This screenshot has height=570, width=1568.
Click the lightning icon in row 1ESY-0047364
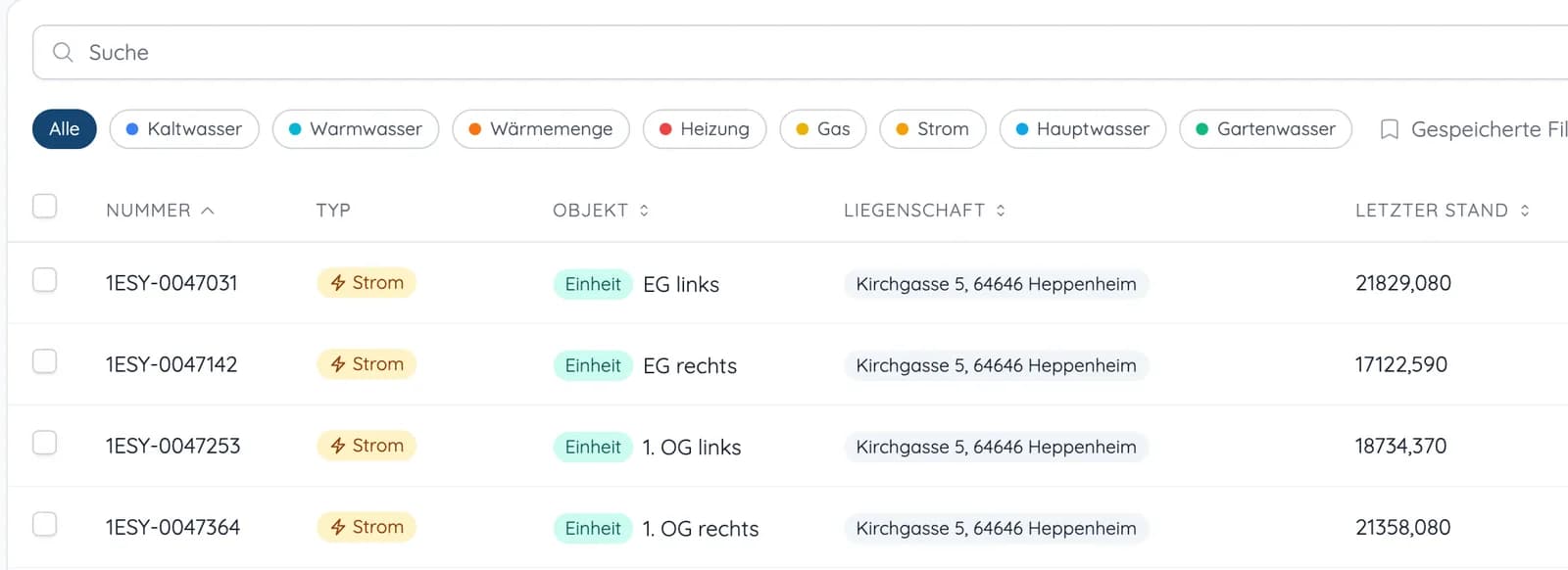click(x=338, y=527)
